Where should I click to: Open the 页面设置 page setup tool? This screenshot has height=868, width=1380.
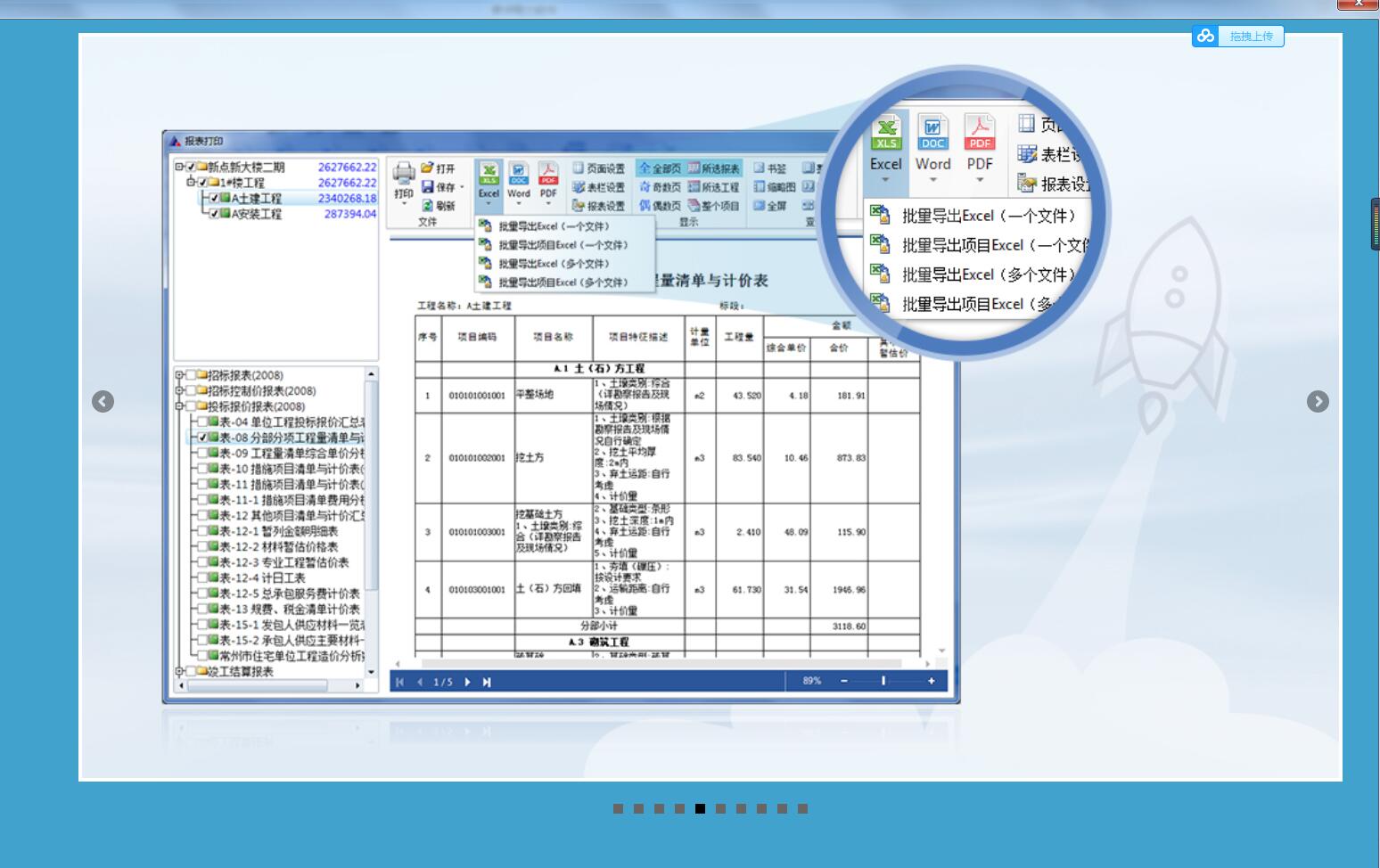pos(603,169)
